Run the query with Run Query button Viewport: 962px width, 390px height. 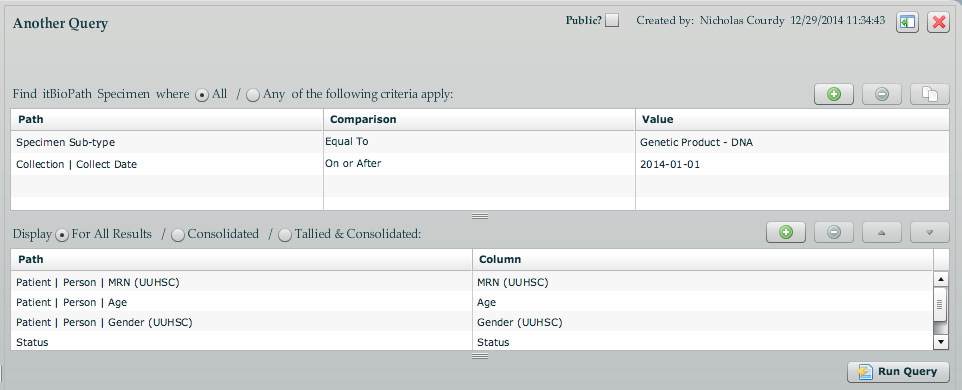pyautogui.click(x=898, y=372)
